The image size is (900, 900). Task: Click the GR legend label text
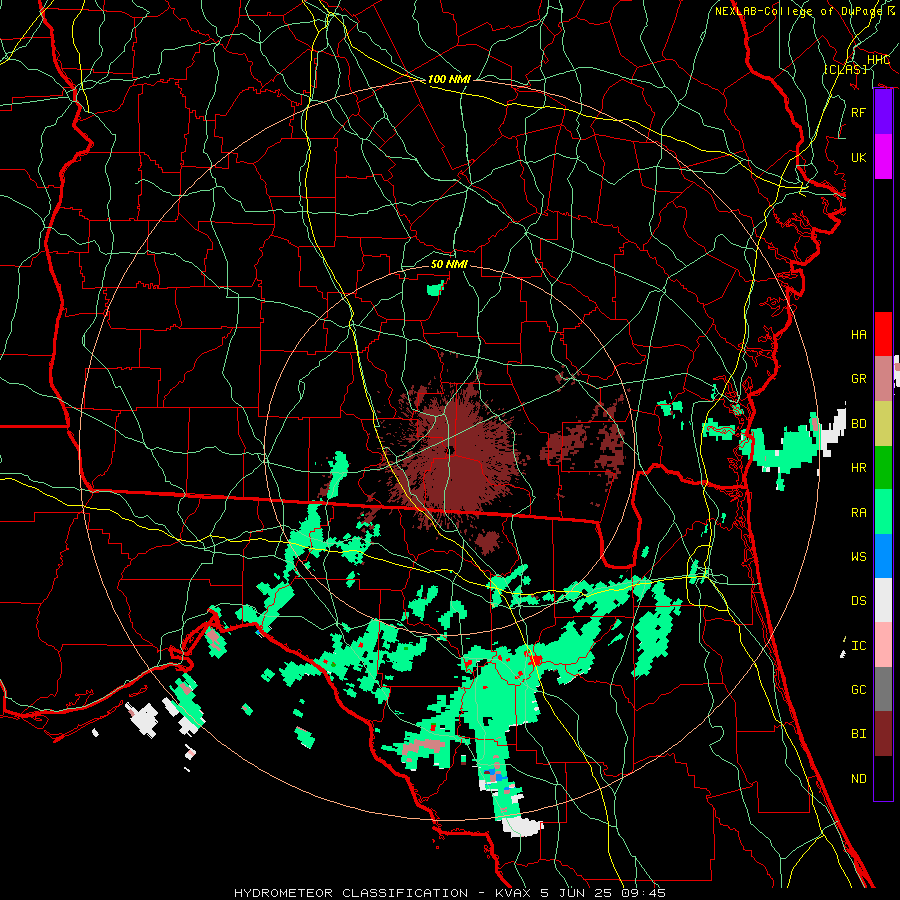coord(859,379)
